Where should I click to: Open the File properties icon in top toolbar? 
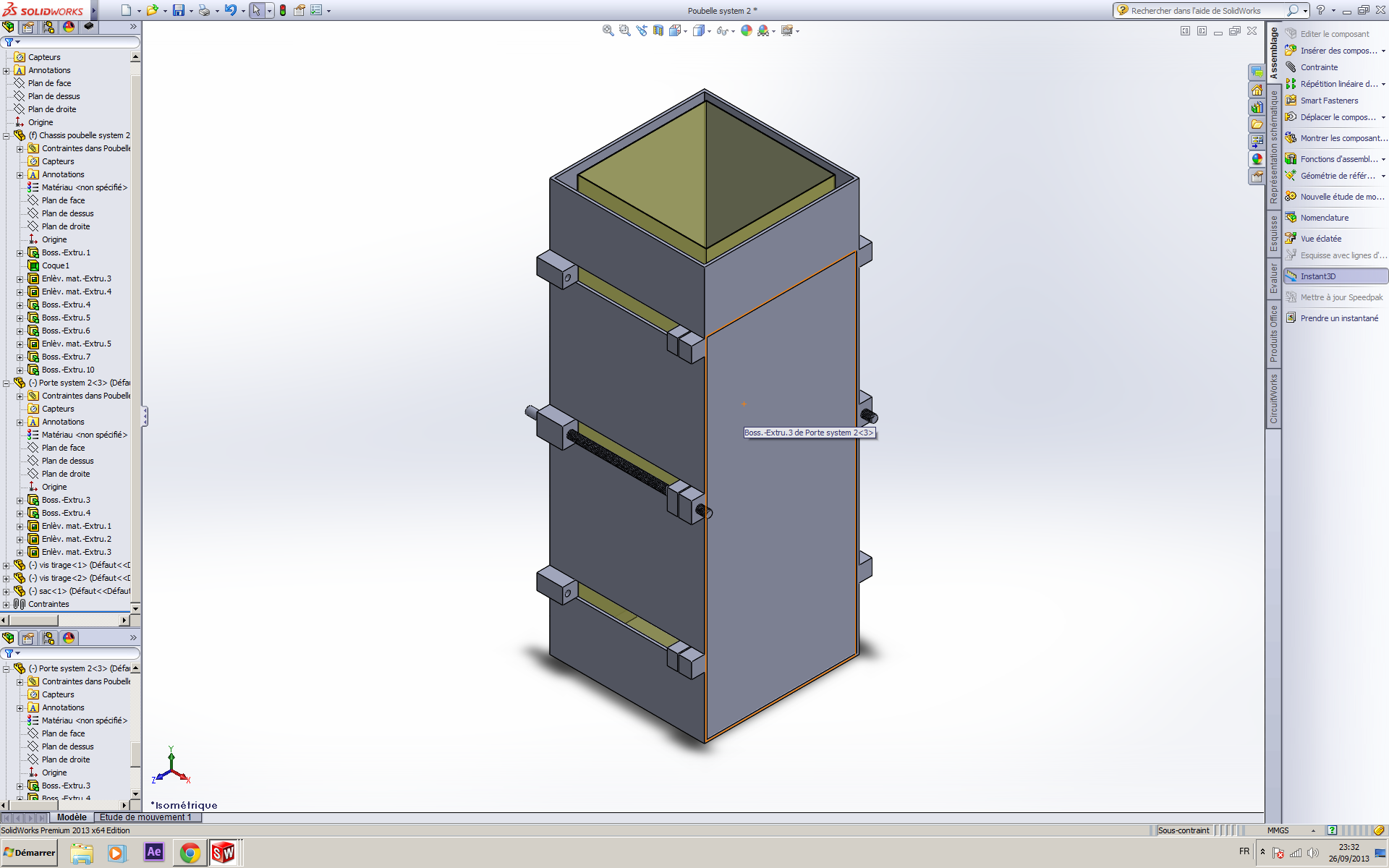point(299,10)
